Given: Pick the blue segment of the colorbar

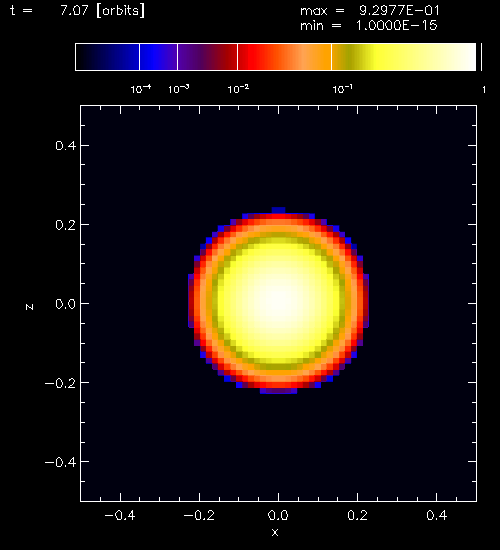Looking at the screenshot, I should 159,57.
